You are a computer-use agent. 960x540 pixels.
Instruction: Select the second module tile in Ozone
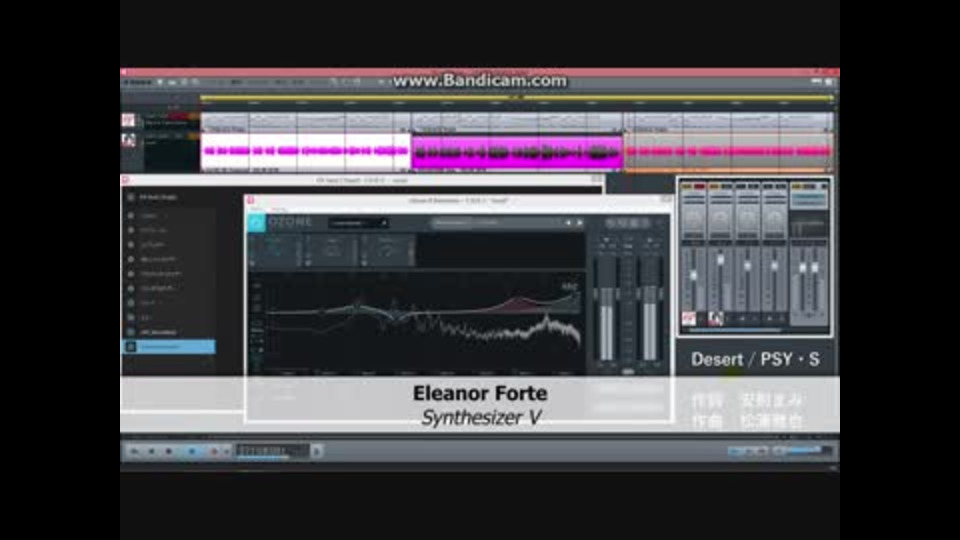(331, 250)
